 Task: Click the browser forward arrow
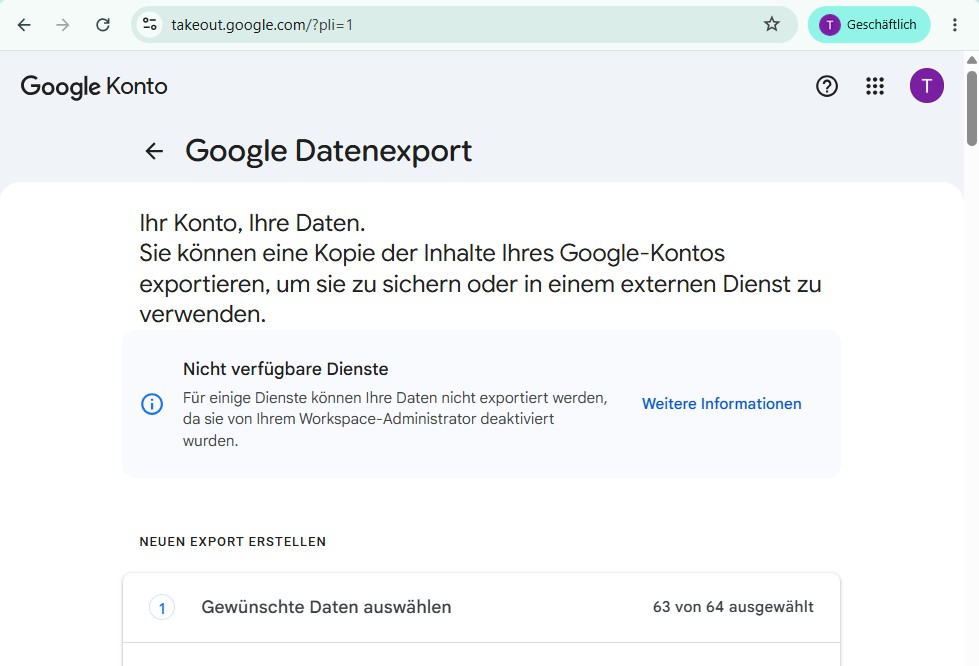(x=62, y=25)
